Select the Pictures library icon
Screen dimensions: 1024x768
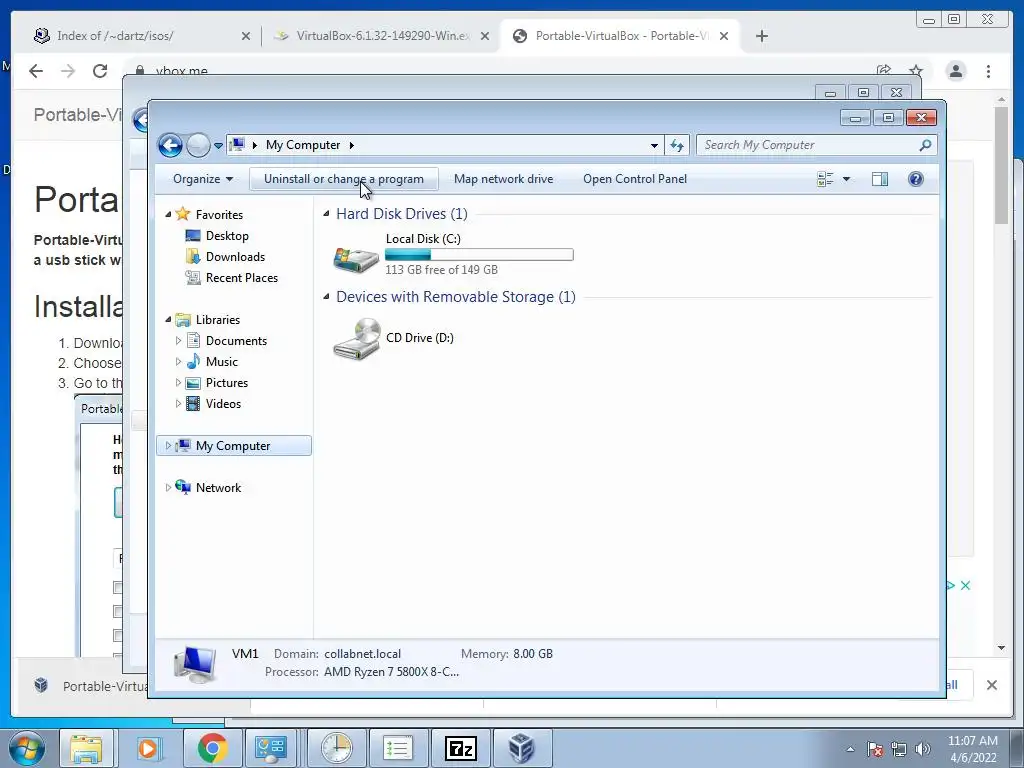[x=193, y=383]
